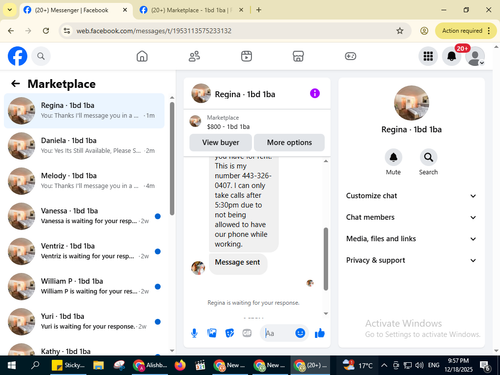This screenshot has height=375, width=500.
Task: Search in conversation magnifier icon
Action: (428, 157)
